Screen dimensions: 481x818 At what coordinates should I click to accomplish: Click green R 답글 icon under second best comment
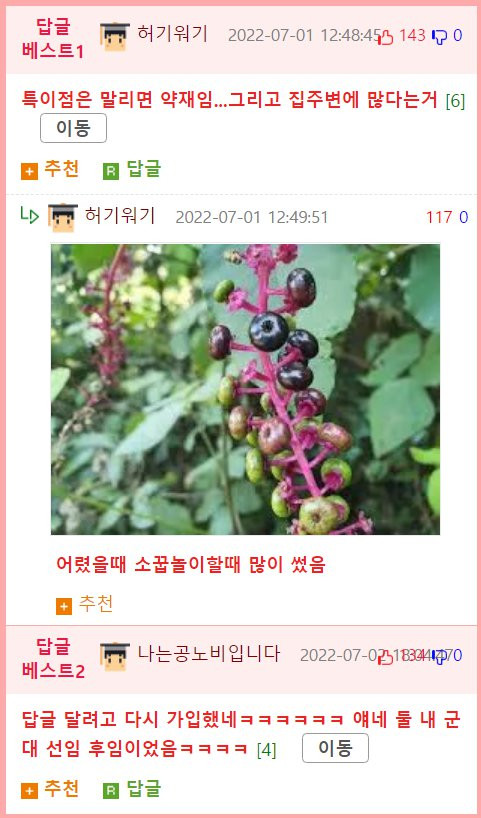click(x=111, y=791)
